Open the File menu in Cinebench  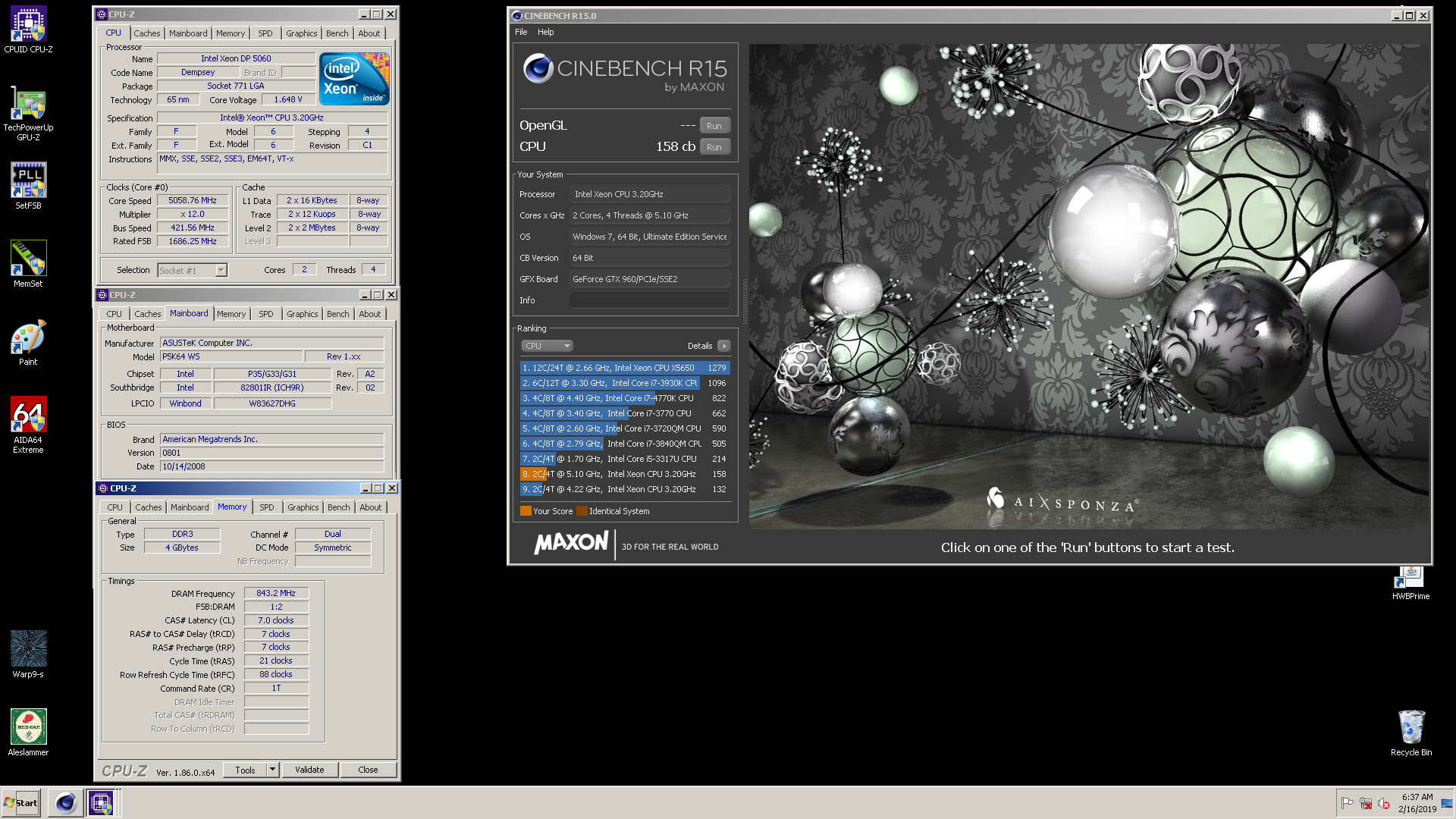click(521, 32)
